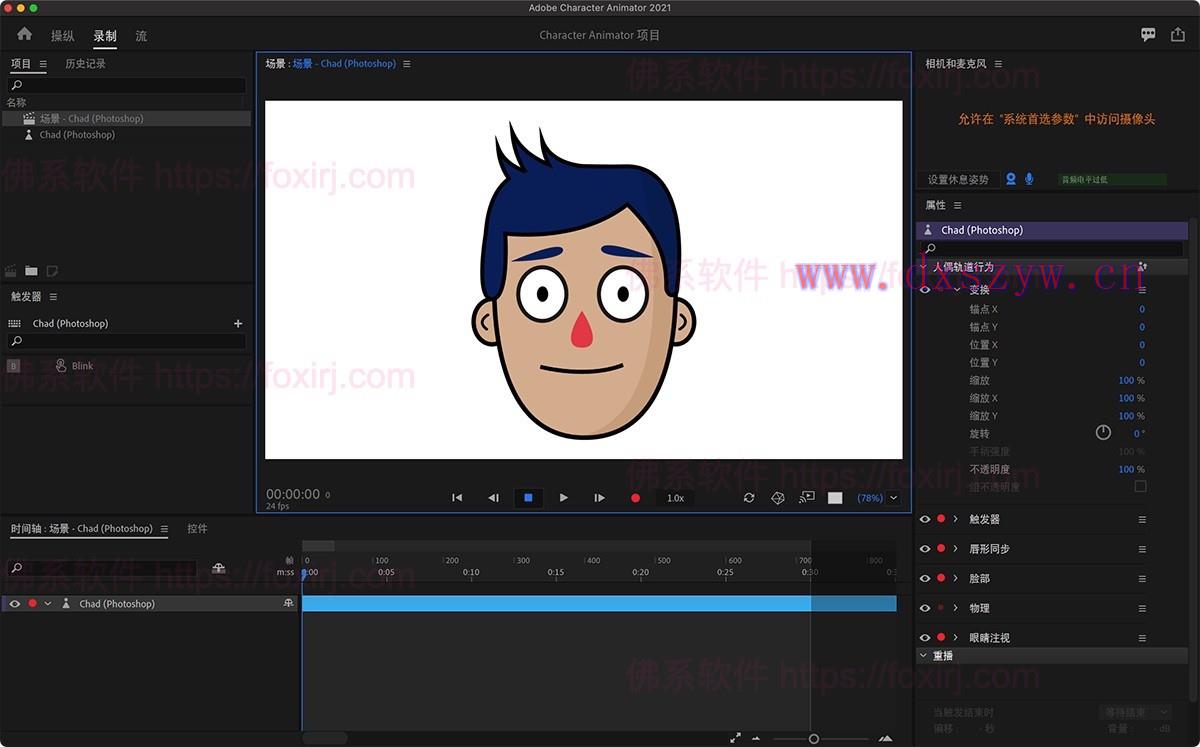Add a new trigger with plus icon
The height and width of the screenshot is (747, 1200).
(x=238, y=324)
